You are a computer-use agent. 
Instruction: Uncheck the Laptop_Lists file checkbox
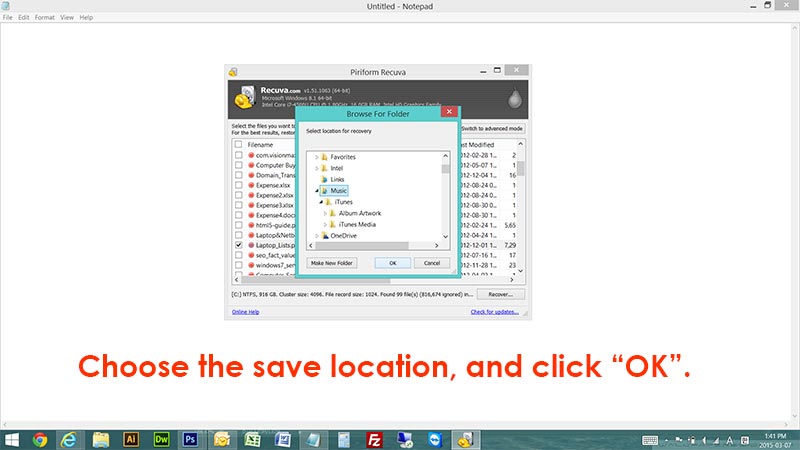click(x=238, y=245)
